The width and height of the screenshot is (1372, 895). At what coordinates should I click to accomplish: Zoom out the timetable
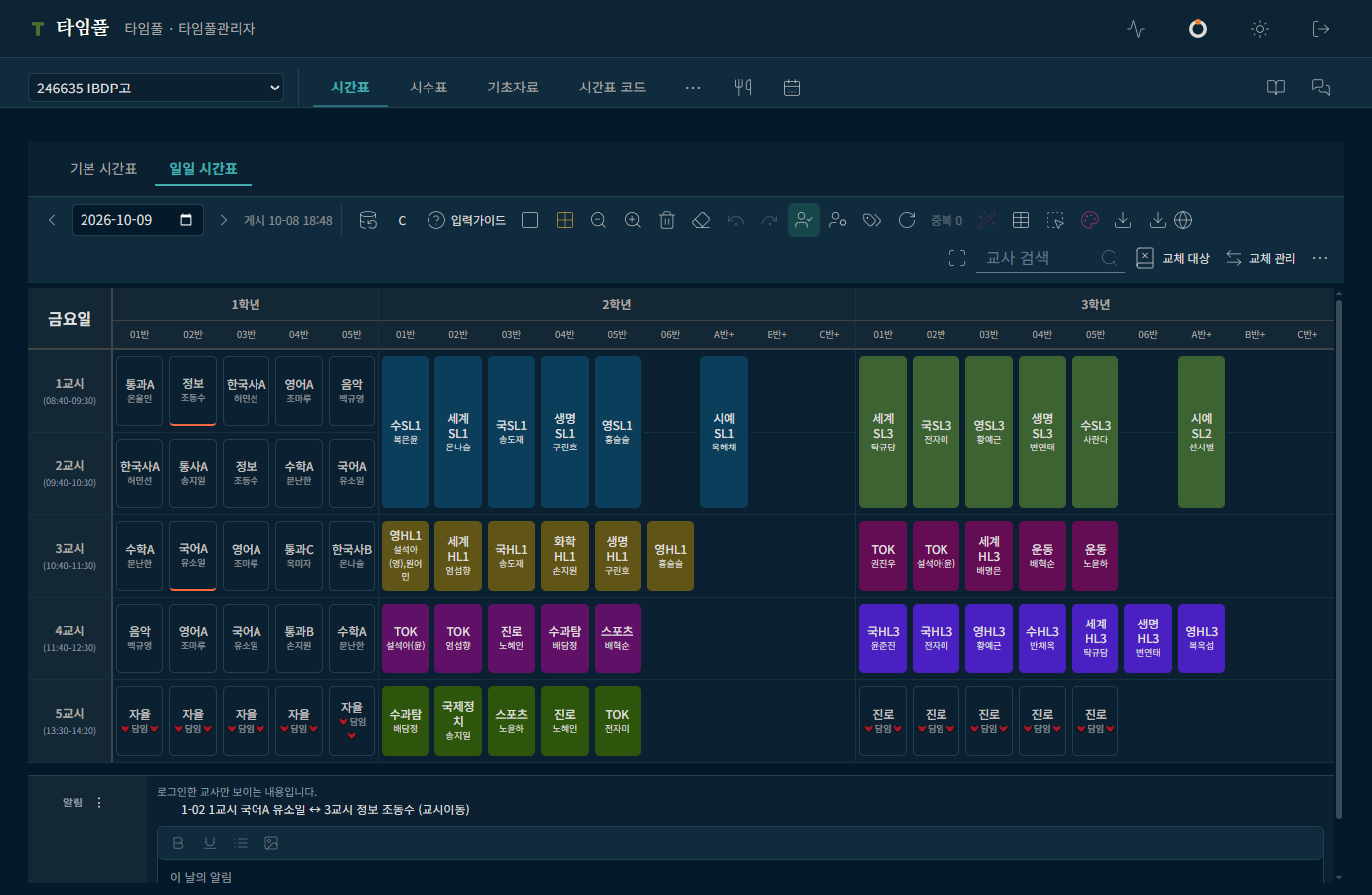click(599, 220)
